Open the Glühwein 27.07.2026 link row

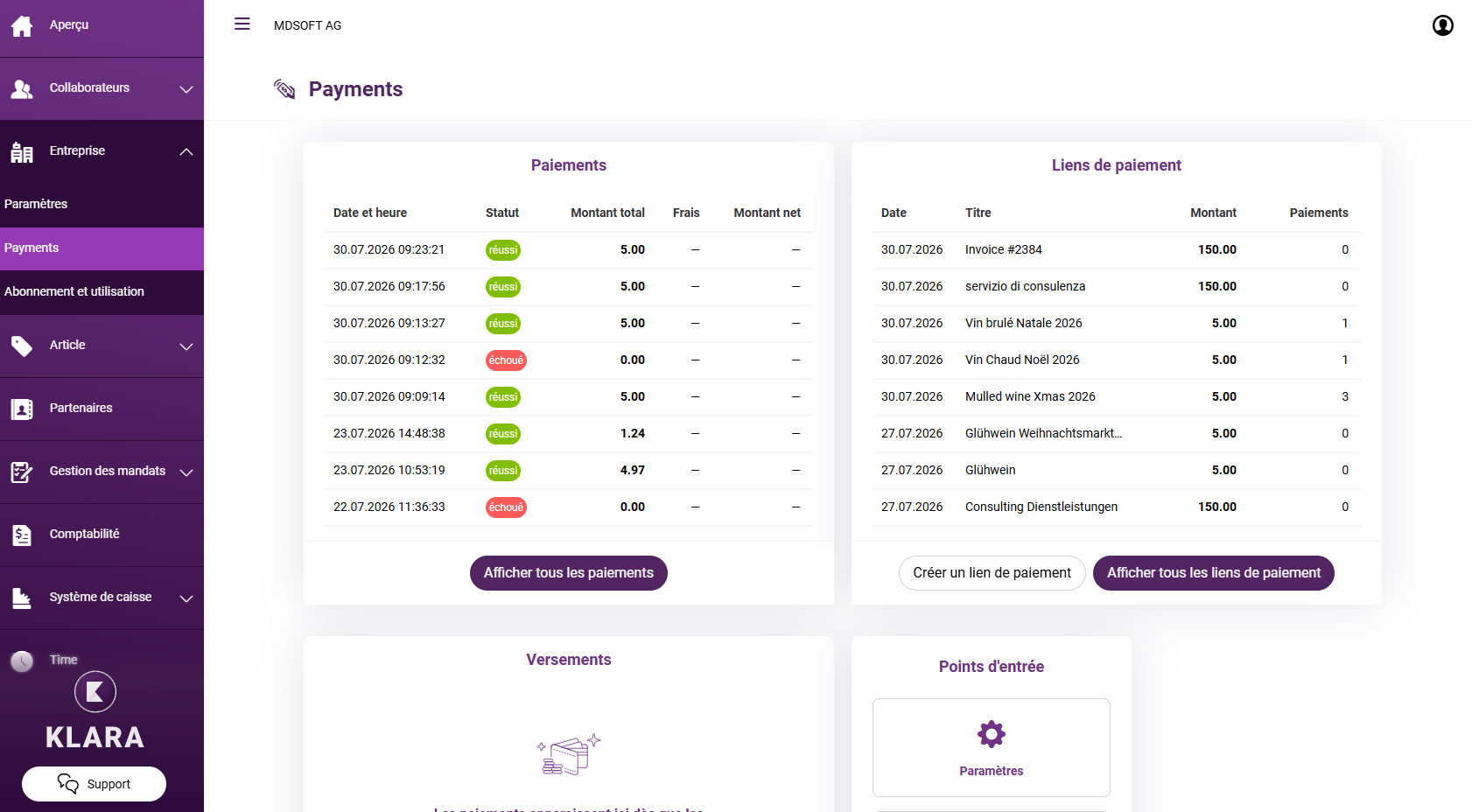(1117, 471)
